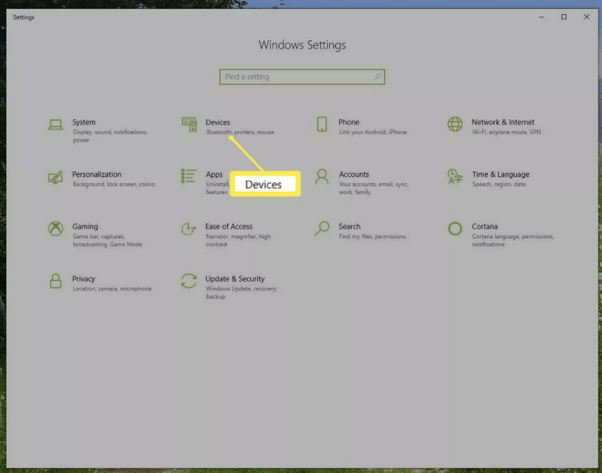Screen dimensions: 602x473
Task: Click 'Game bar, captures, broadcasting' description
Action: (107, 240)
